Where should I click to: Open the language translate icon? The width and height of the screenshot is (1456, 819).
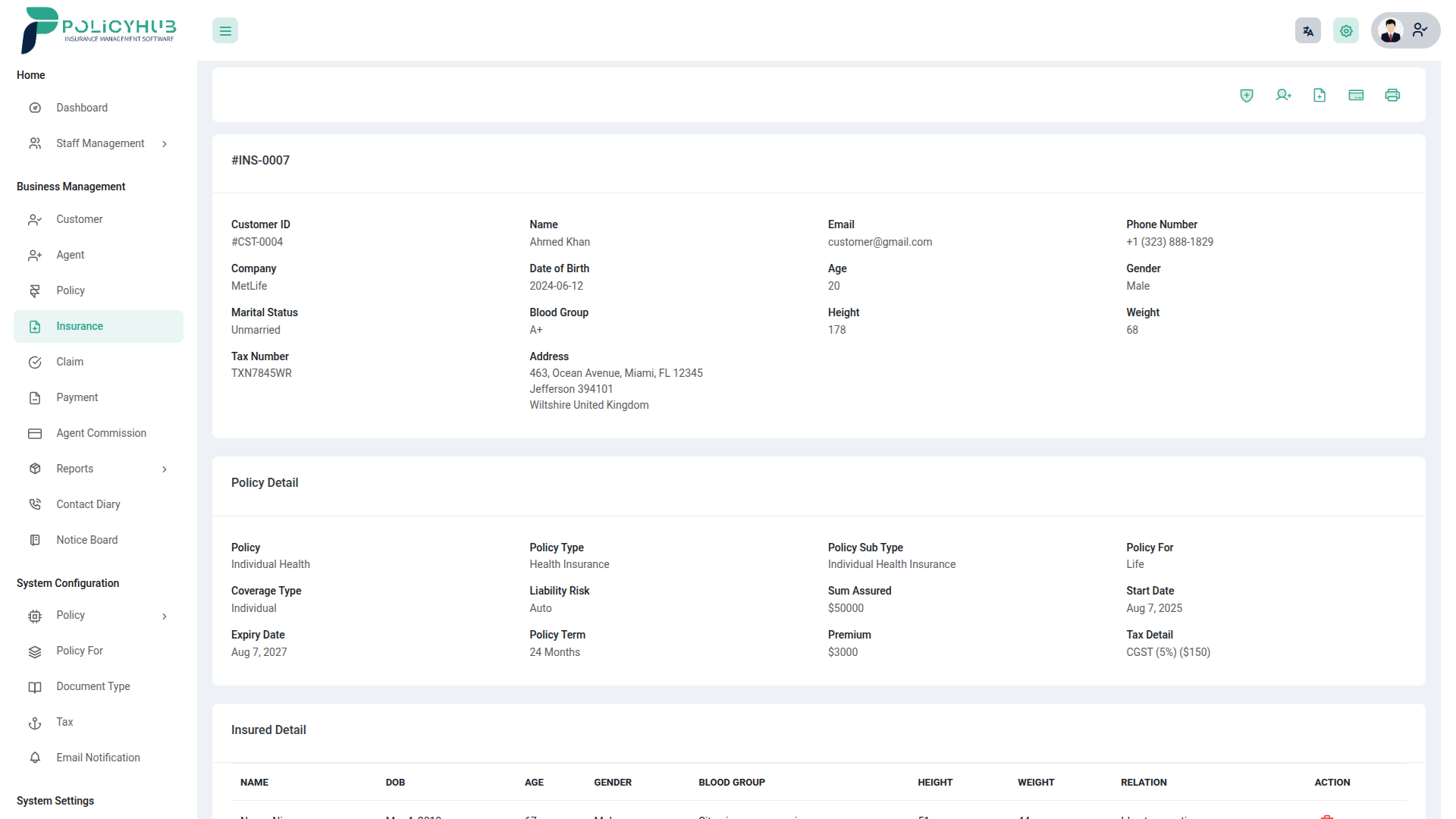1307,30
